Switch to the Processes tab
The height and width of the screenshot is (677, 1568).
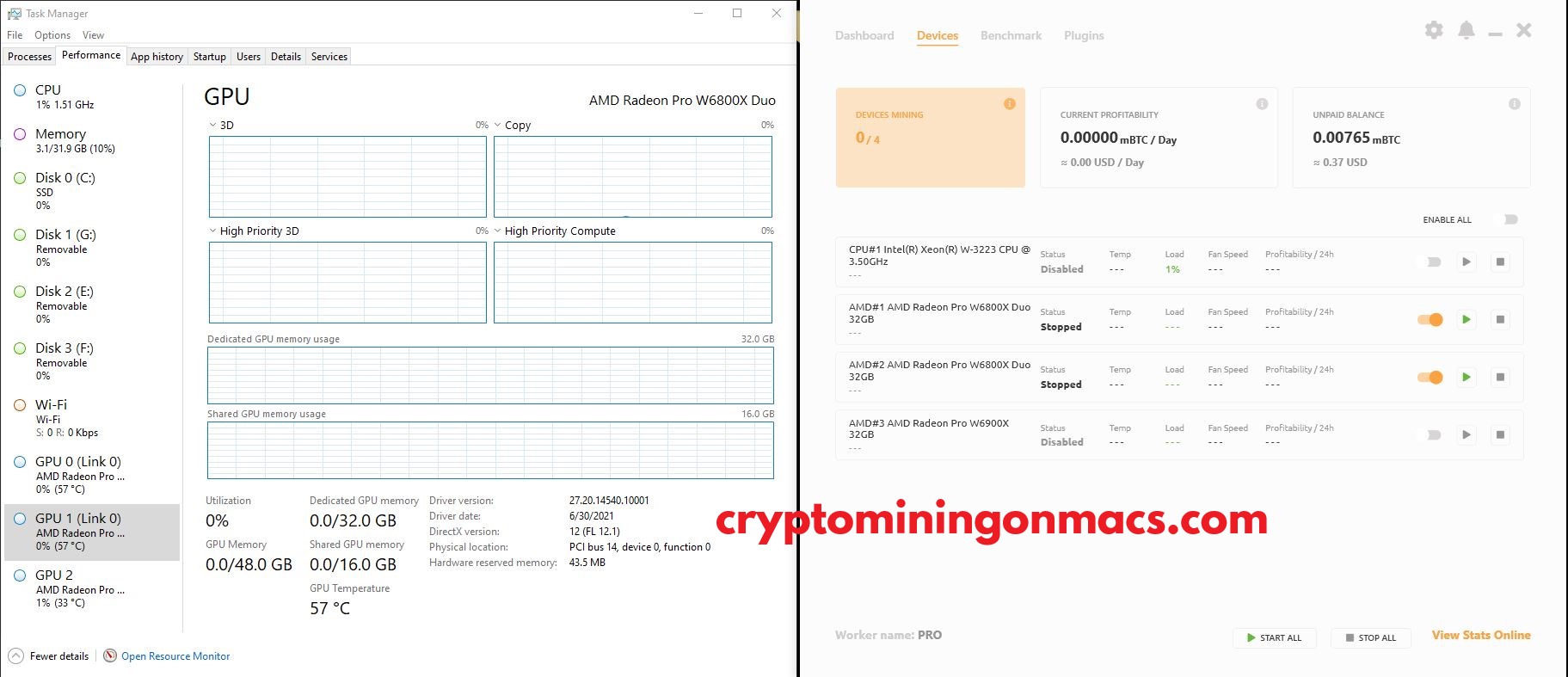point(29,56)
